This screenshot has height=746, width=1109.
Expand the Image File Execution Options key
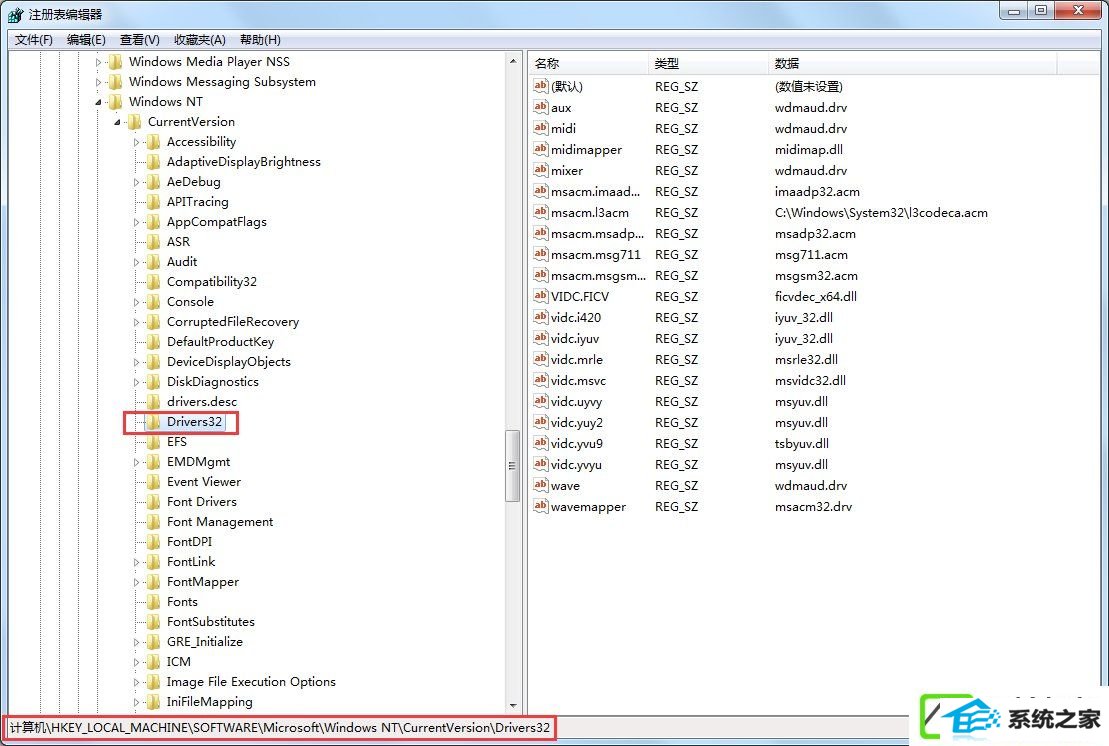(137, 682)
